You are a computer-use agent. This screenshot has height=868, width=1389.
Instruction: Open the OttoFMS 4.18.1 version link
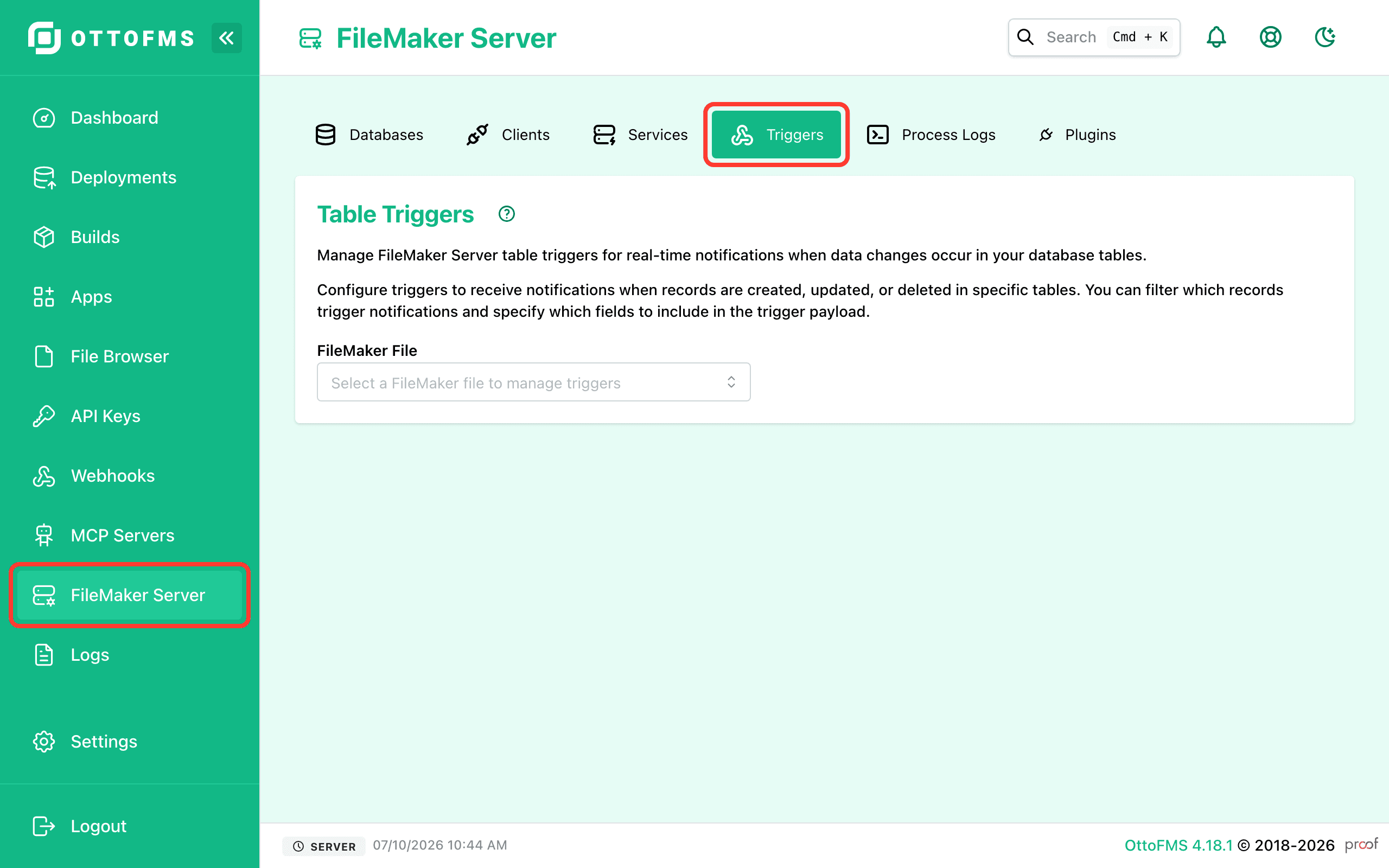point(1178,846)
